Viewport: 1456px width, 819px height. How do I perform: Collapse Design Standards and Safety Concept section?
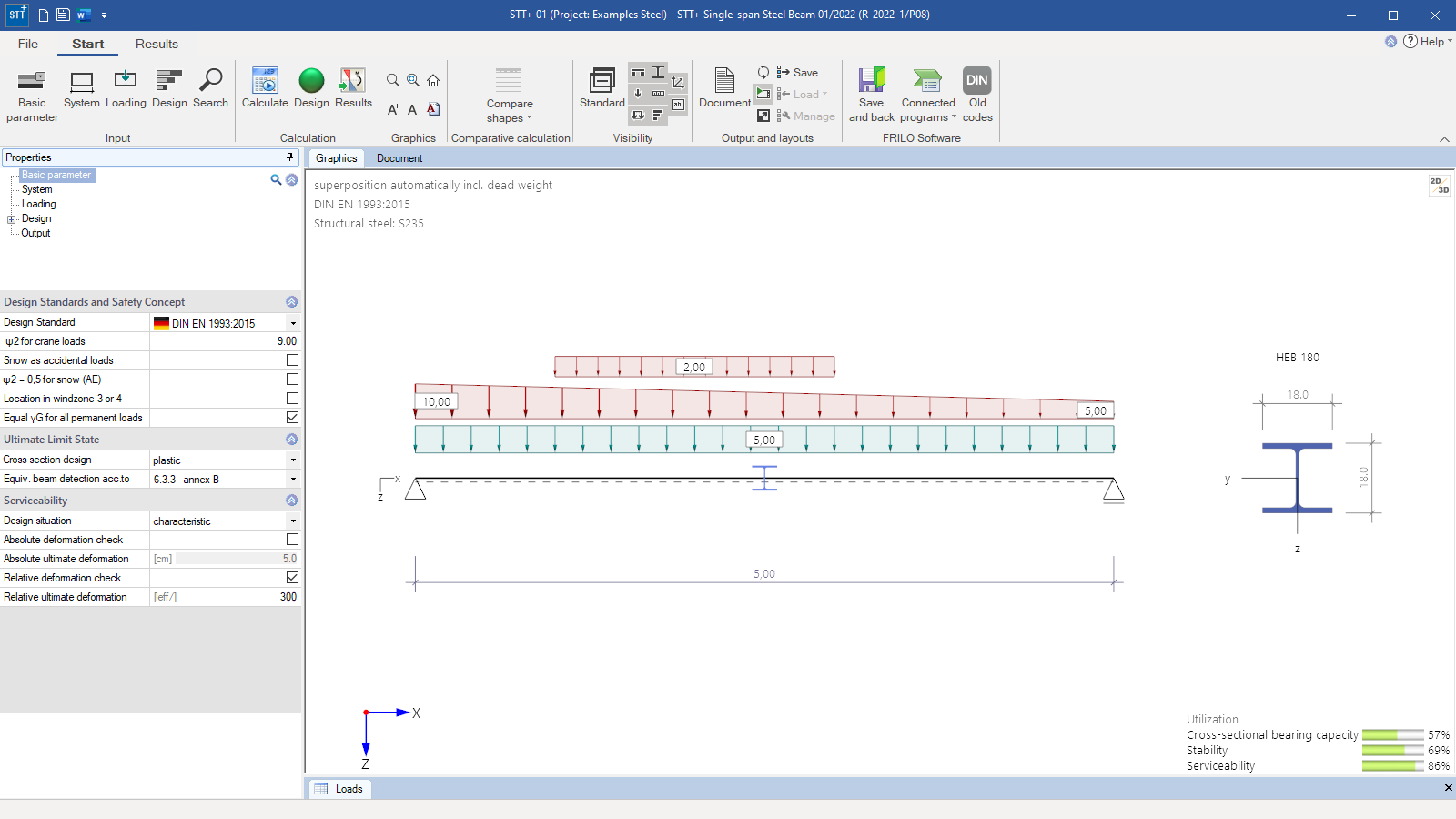click(291, 302)
